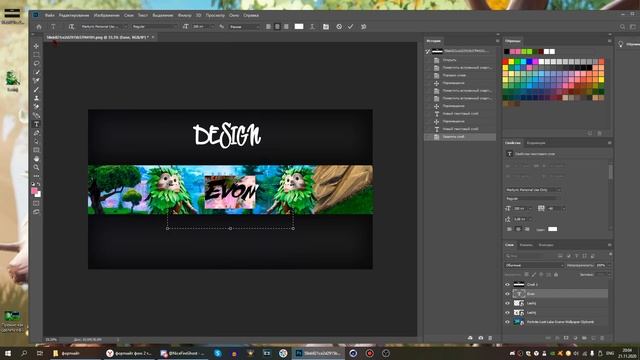Viewport: 640px width, 360px height.
Task: Select the Evon text layer row
Action: click(x=556, y=294)
